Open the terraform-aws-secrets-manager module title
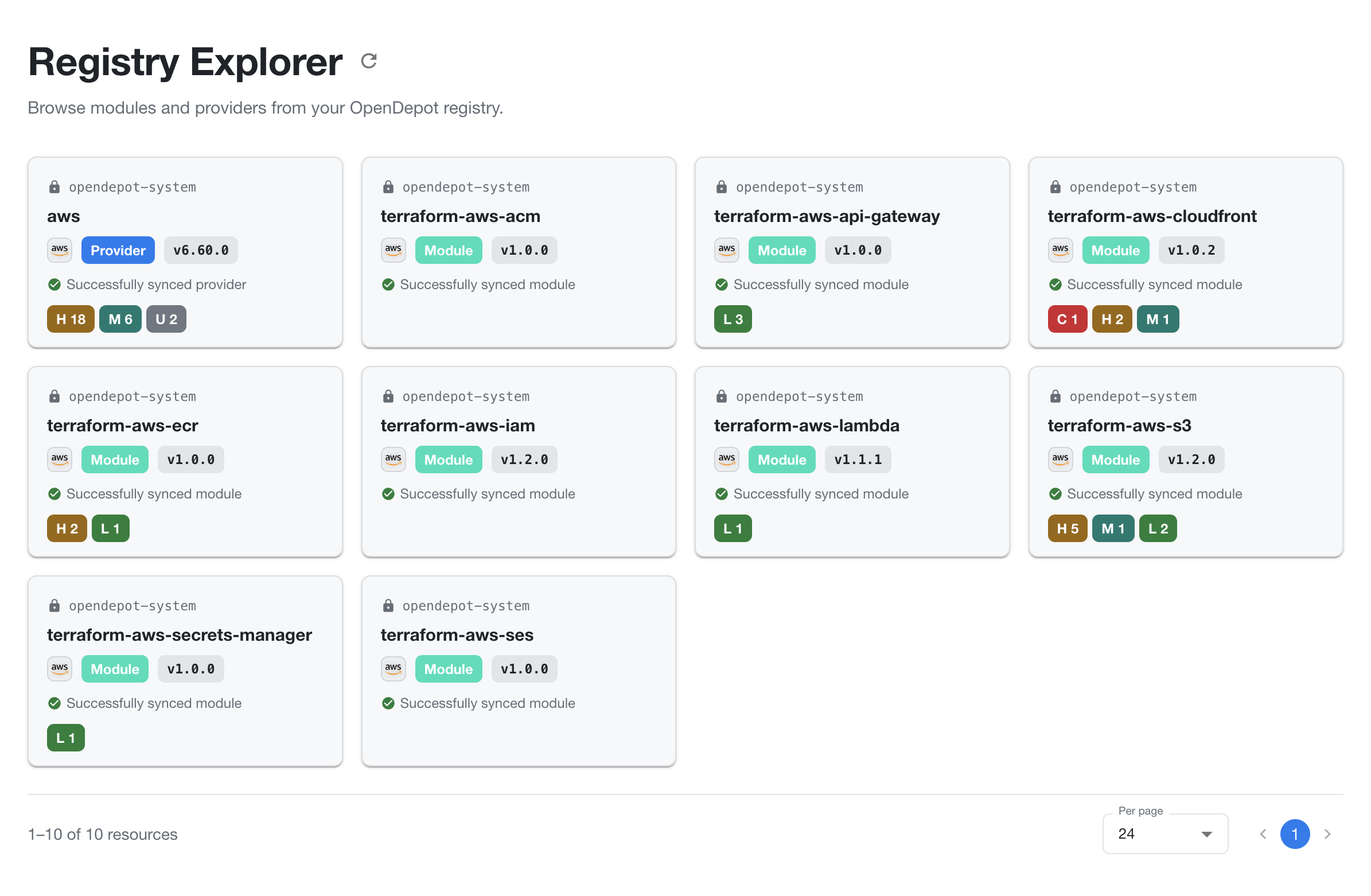Screen dimensions: 1371x896 click(180, 634)
